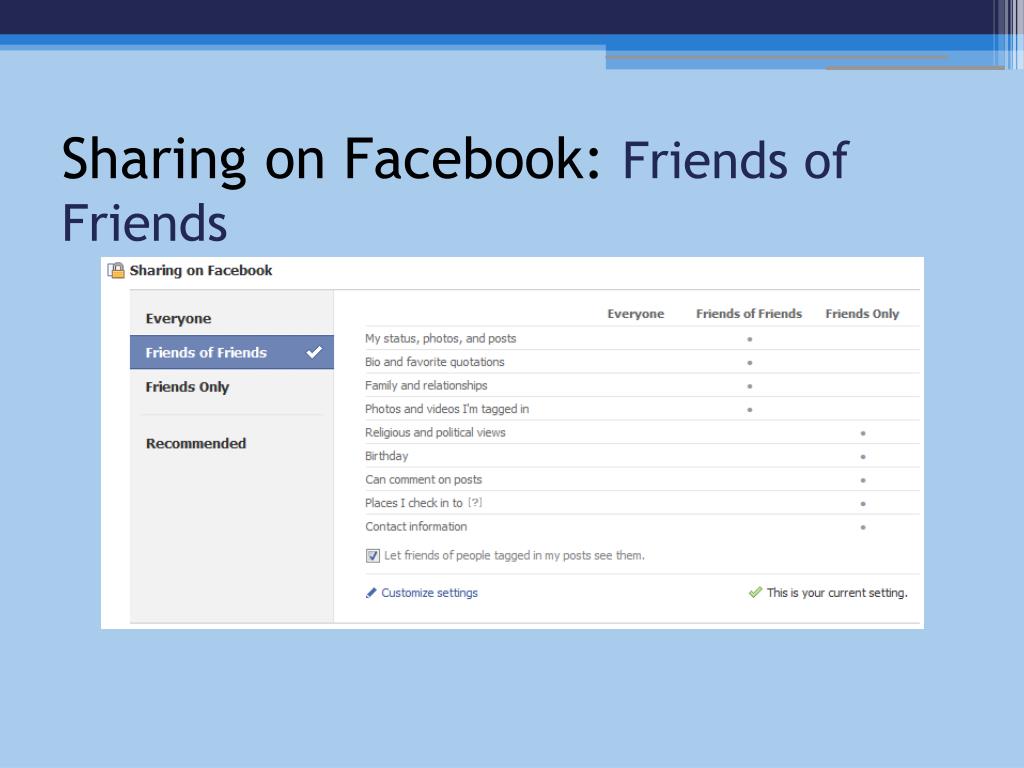Screen dimensions: 1024x768
Task: Click the green checkmark beside current setting
Action: tap(756, 592)
